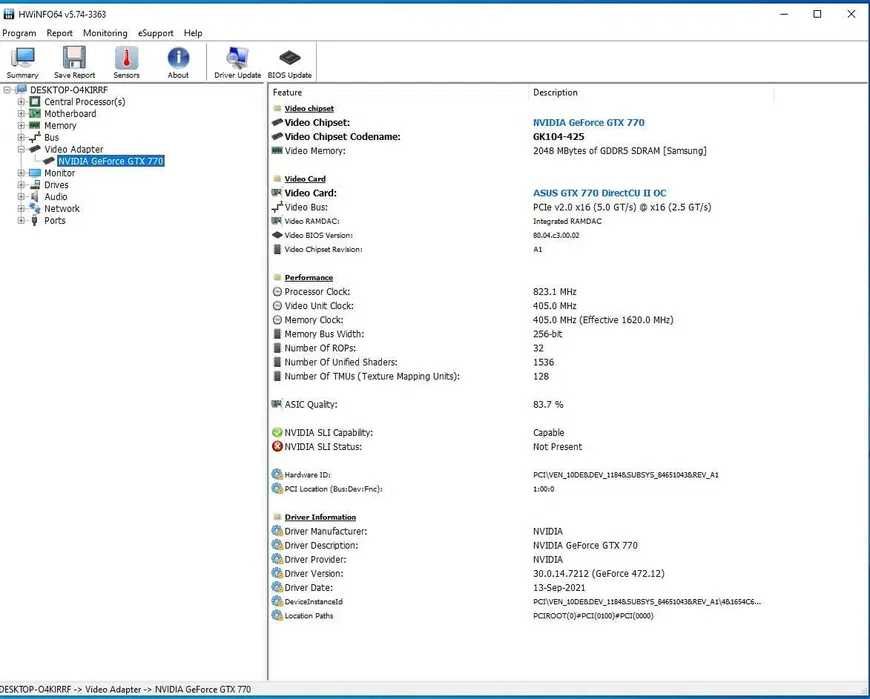
Task: Select Motherboard in the tree
Action: tap(70, 114)
